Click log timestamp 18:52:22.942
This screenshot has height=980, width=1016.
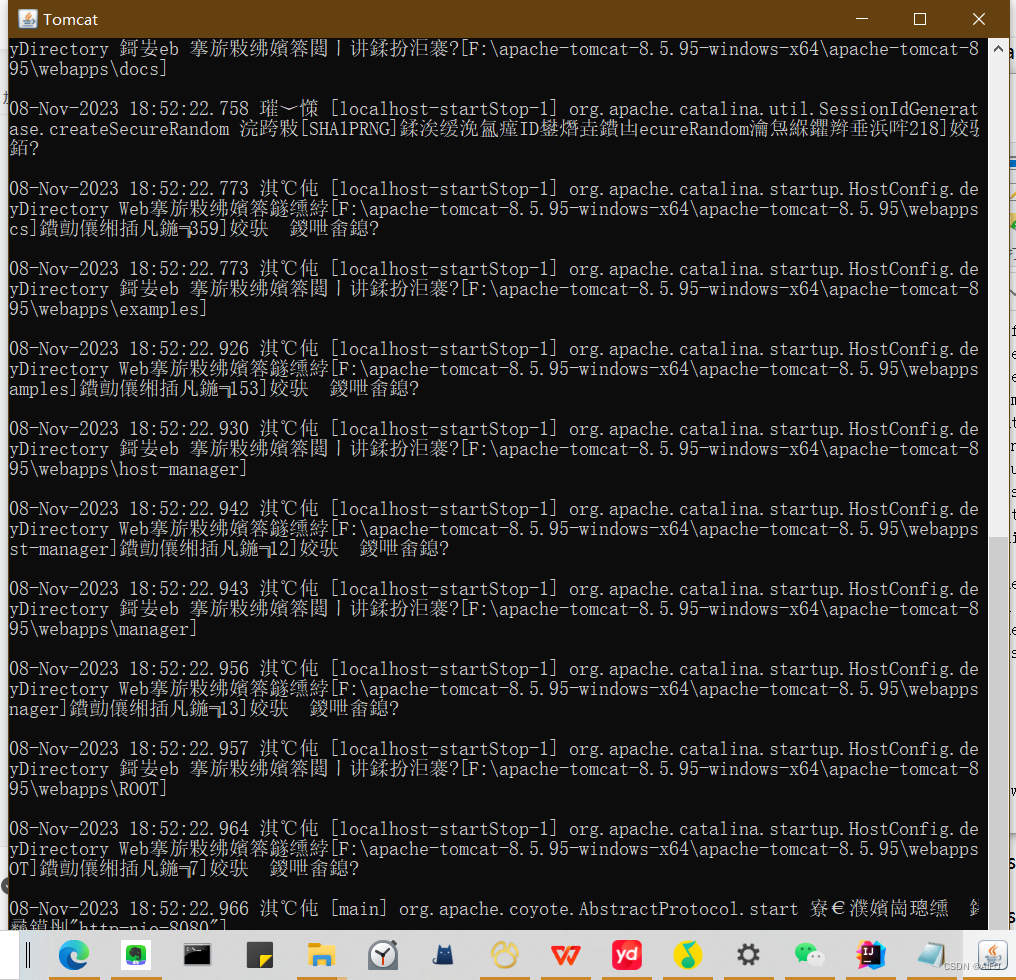coord(189,508)
